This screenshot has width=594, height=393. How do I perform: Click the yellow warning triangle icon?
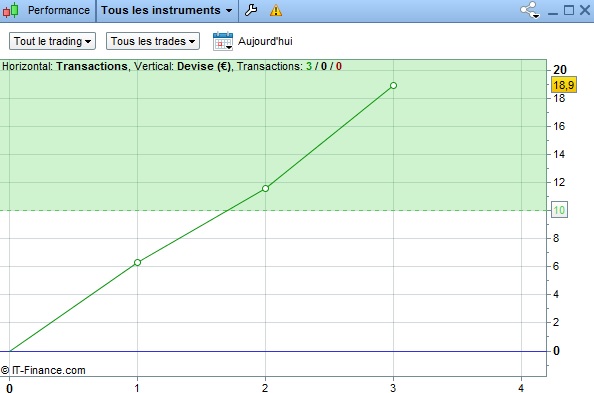click(276, 10)
